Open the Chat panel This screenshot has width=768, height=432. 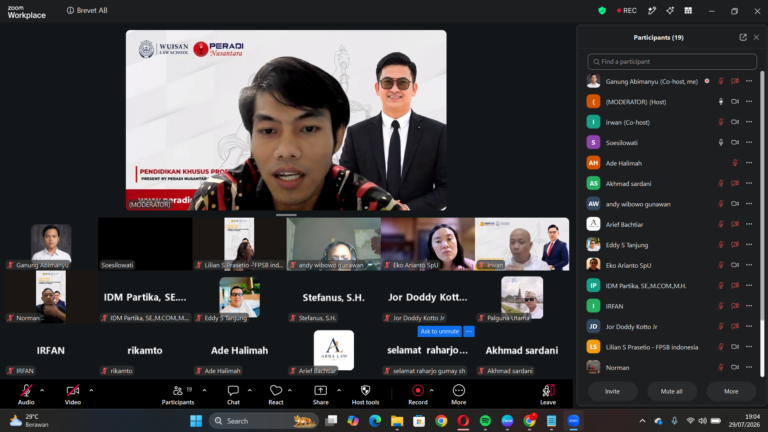(233, 394)
